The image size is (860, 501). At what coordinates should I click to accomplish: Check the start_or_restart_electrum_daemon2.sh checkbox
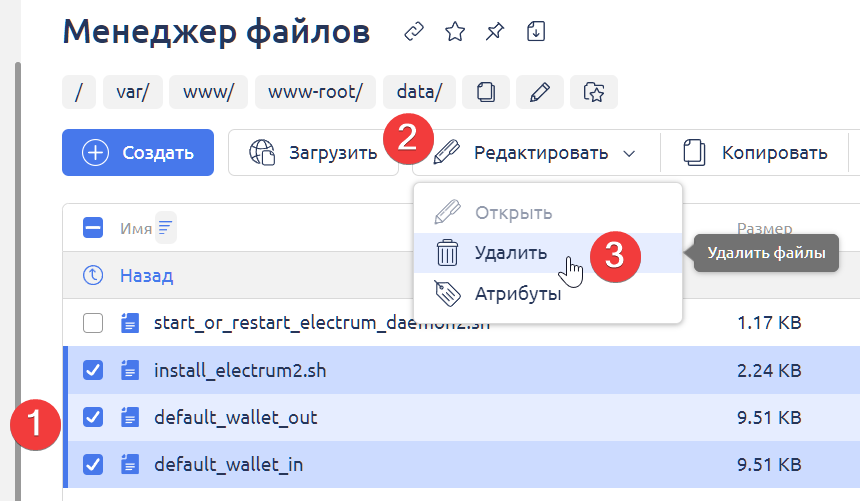93,323
